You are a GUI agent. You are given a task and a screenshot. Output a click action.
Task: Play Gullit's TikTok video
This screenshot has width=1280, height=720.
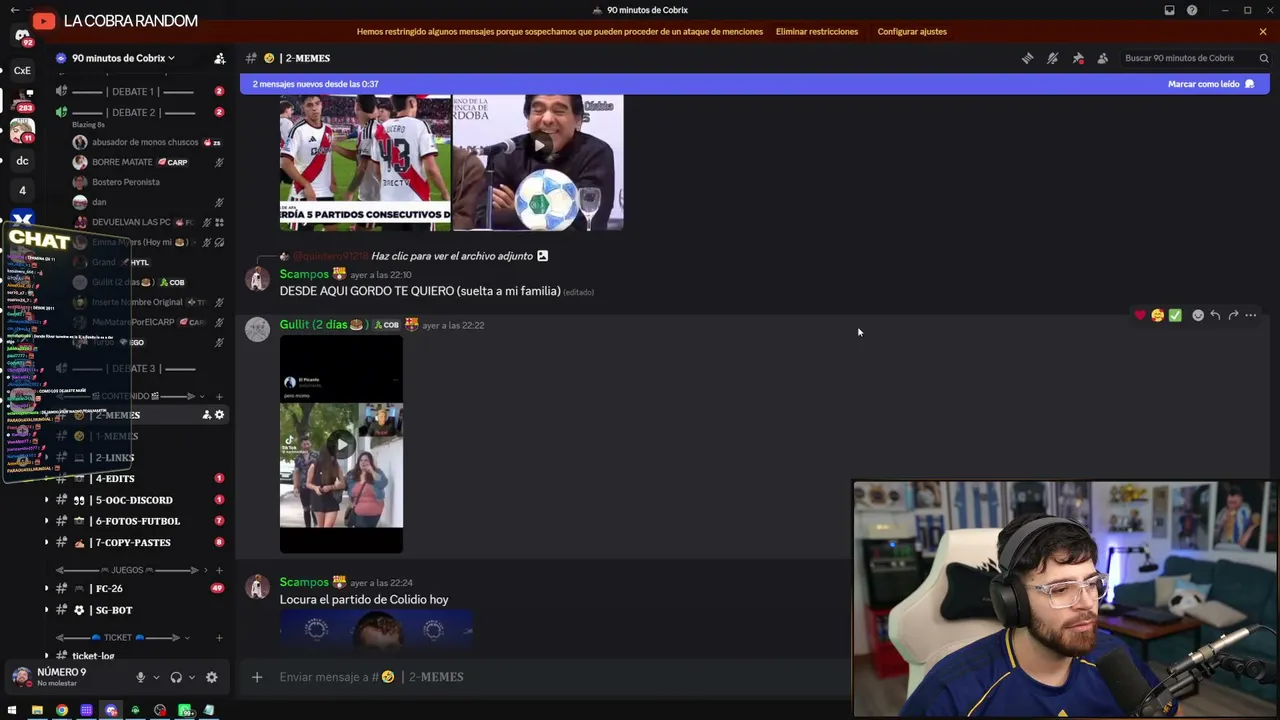click(341, 444)
